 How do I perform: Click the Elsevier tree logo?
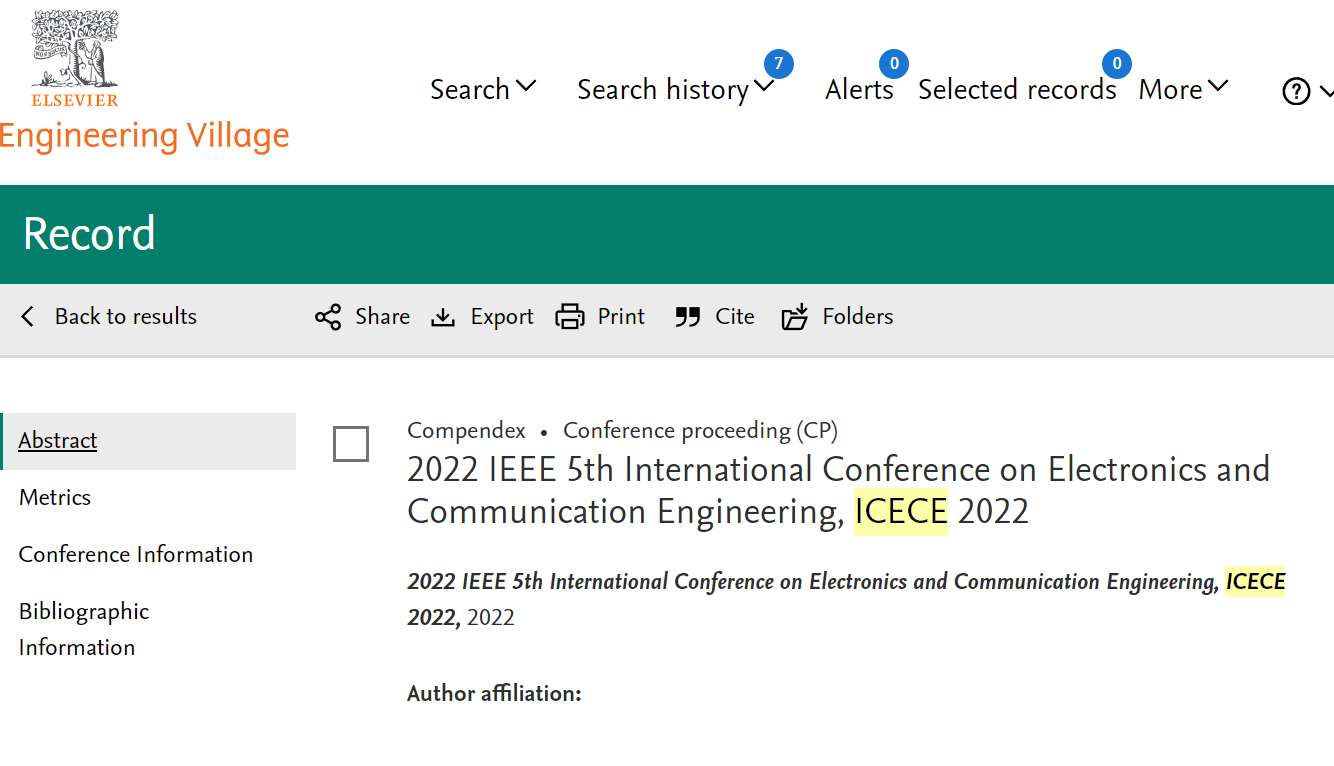coord(75,58)
